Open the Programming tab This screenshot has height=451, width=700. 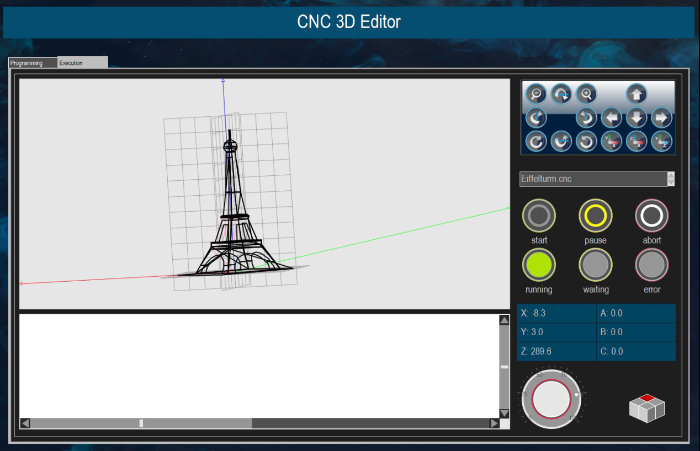point(33,63)
